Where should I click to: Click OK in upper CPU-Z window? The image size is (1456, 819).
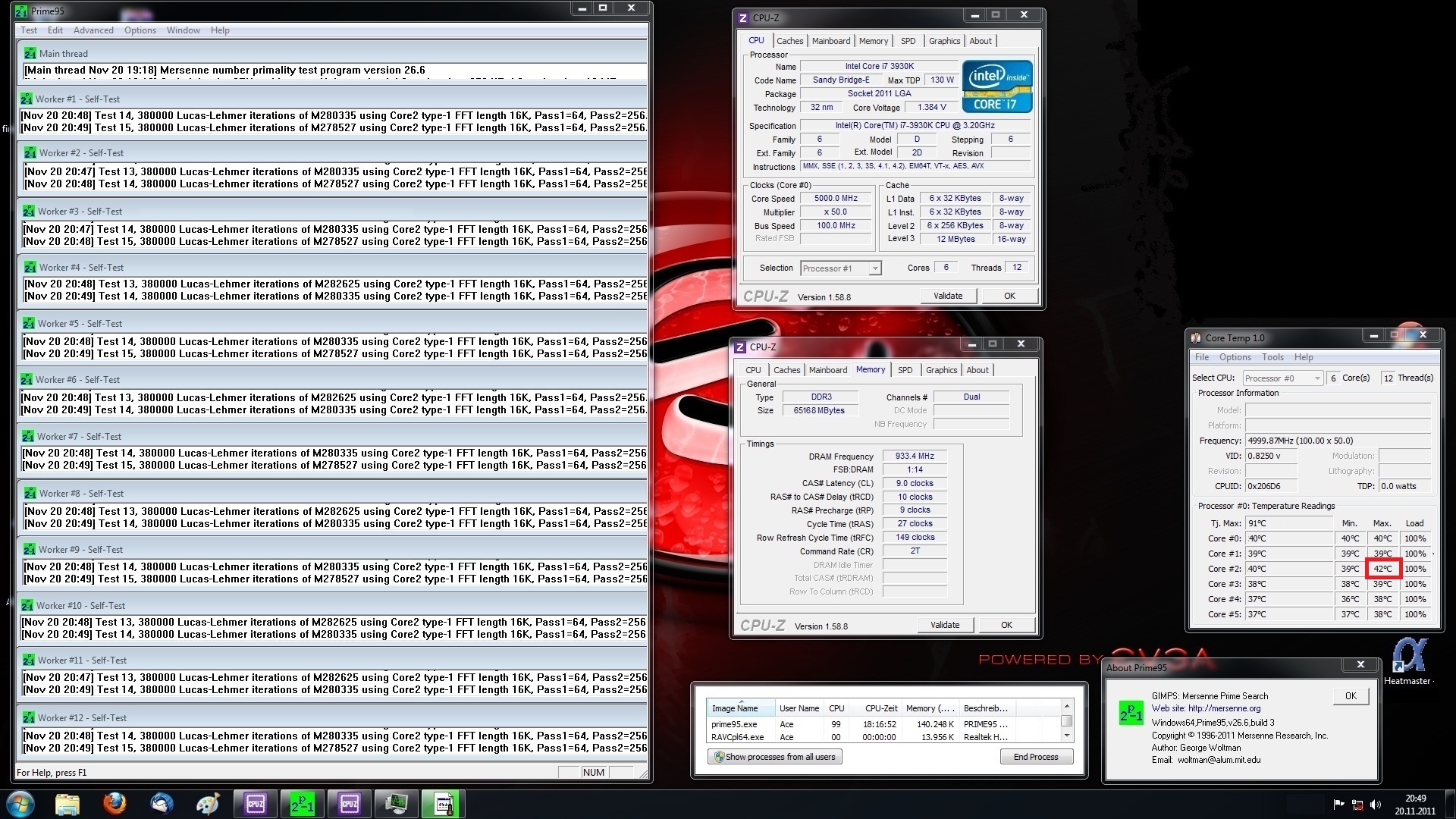coord(1009,296)
